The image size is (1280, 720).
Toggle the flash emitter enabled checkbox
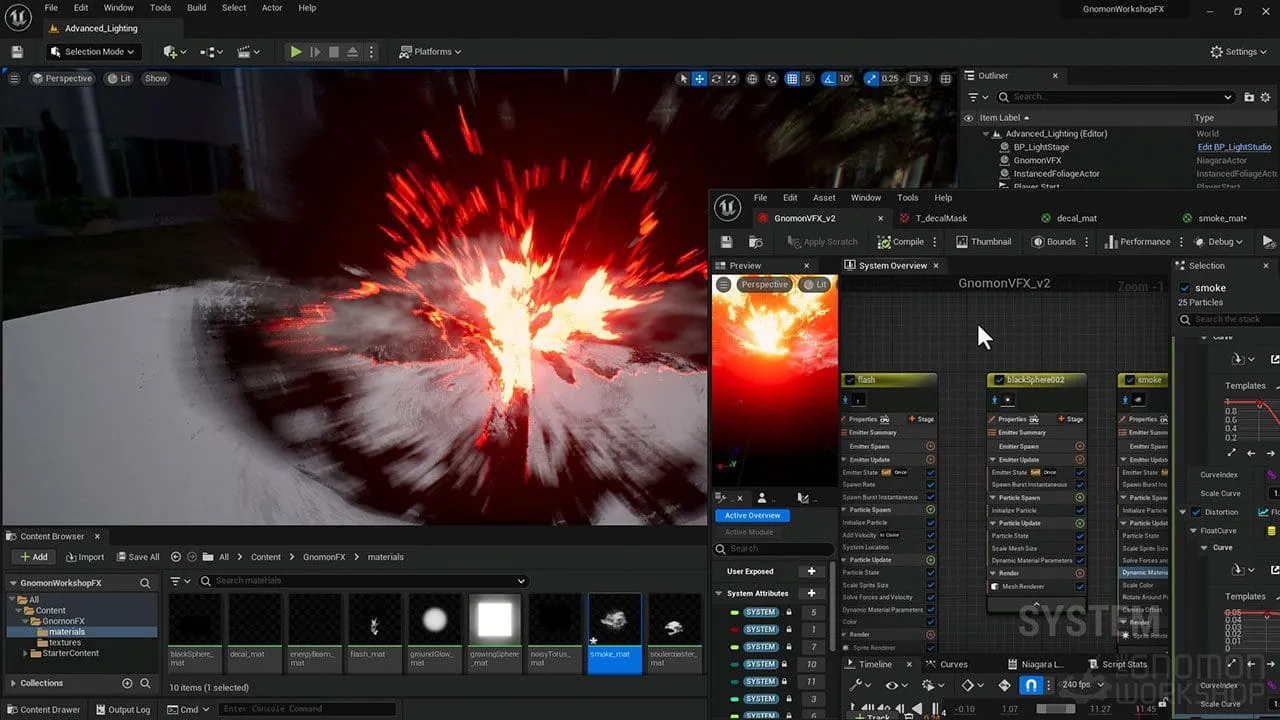850,380
